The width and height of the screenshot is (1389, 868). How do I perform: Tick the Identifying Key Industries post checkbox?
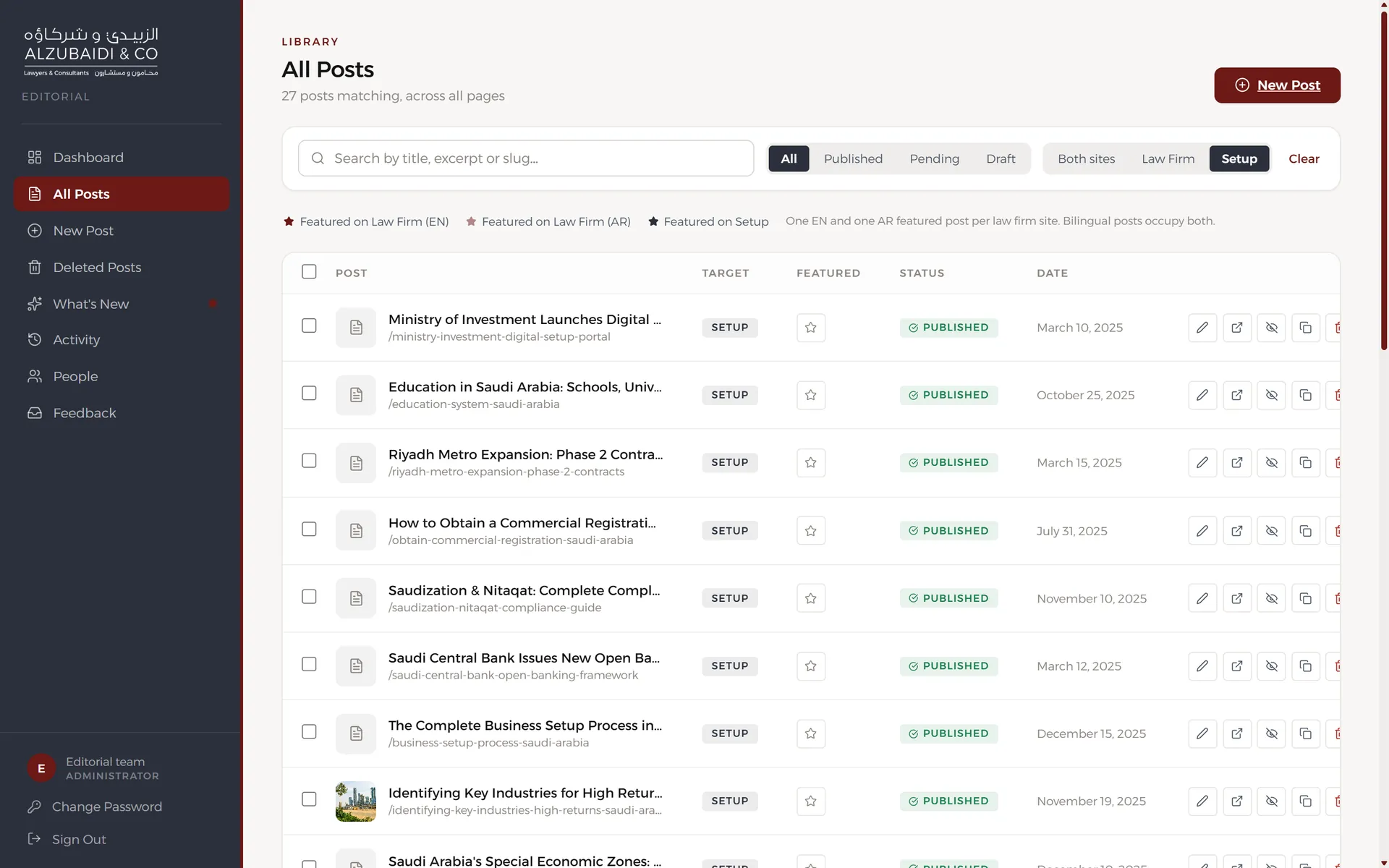[x=309, y=799]
